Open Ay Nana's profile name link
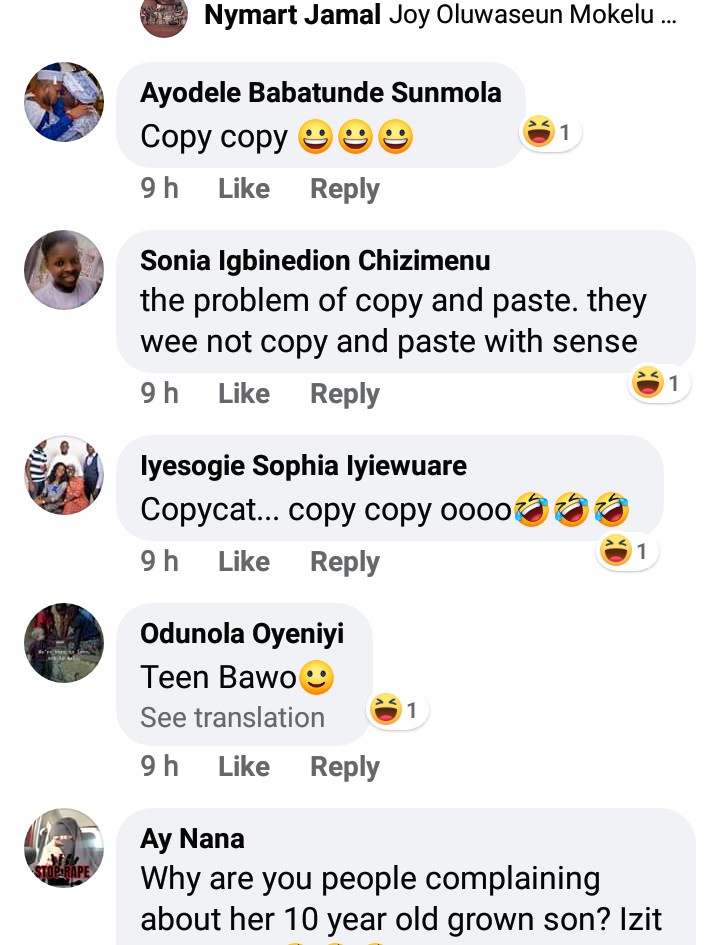The image size is (720, 945). point(192,838)
